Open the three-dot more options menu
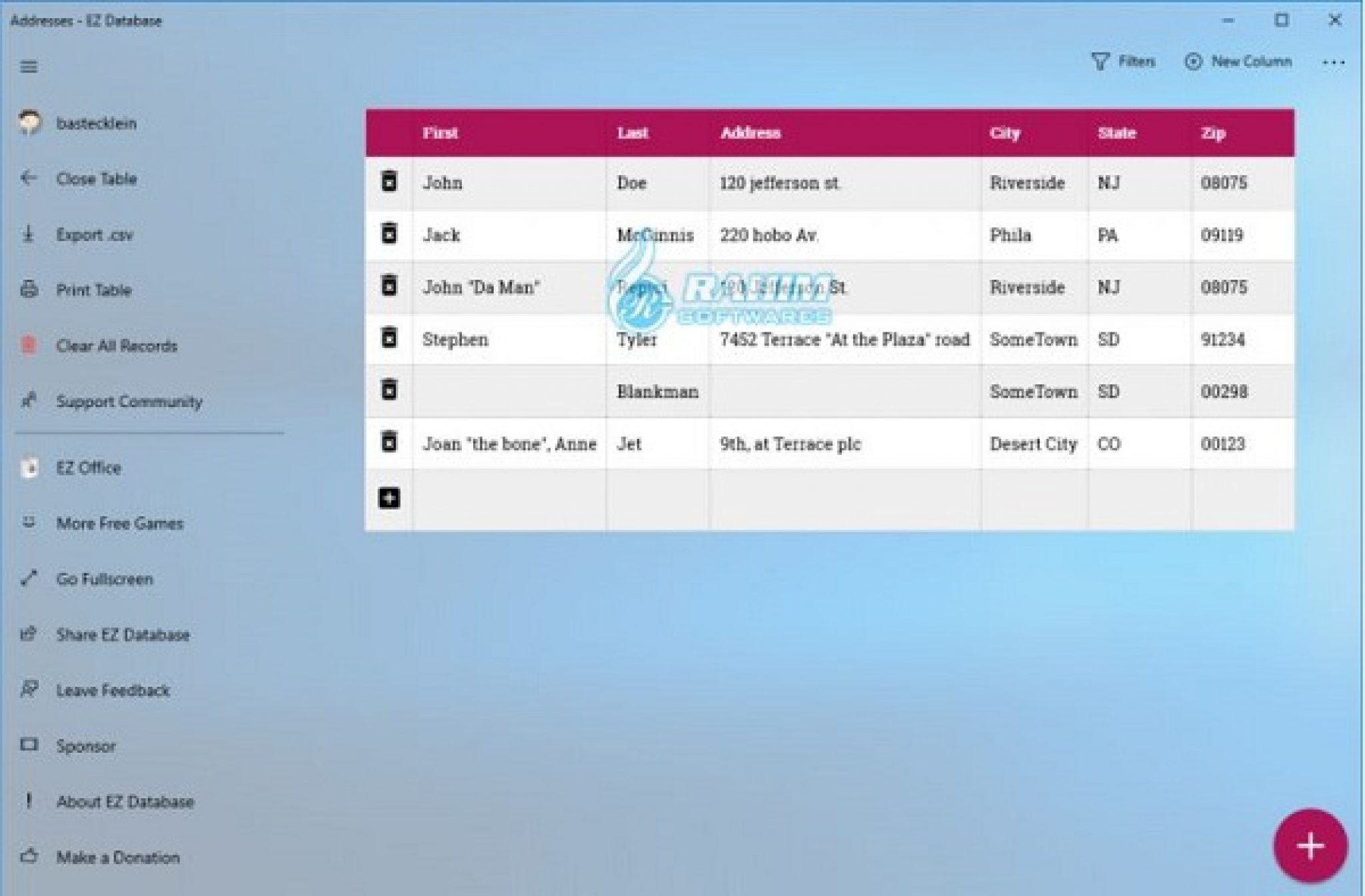 pyautogui.click(x=1333, y=63)
